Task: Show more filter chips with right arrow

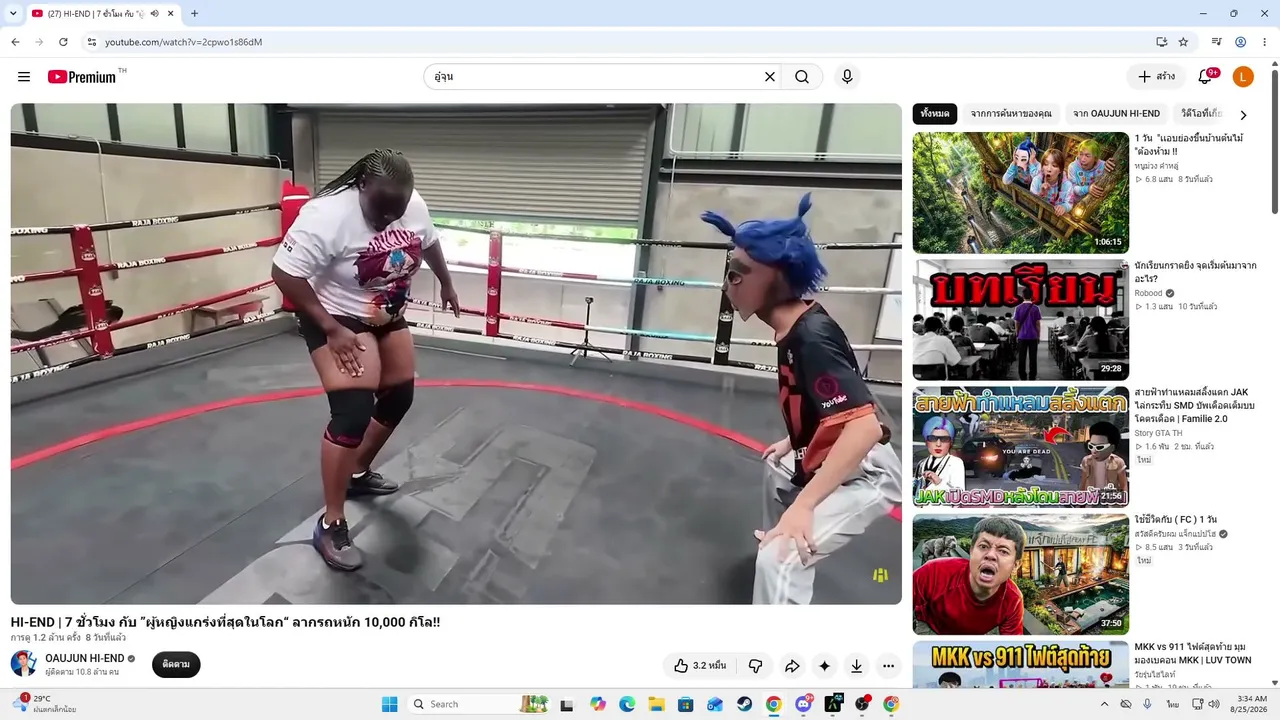Action: (x=1243, y=115)
